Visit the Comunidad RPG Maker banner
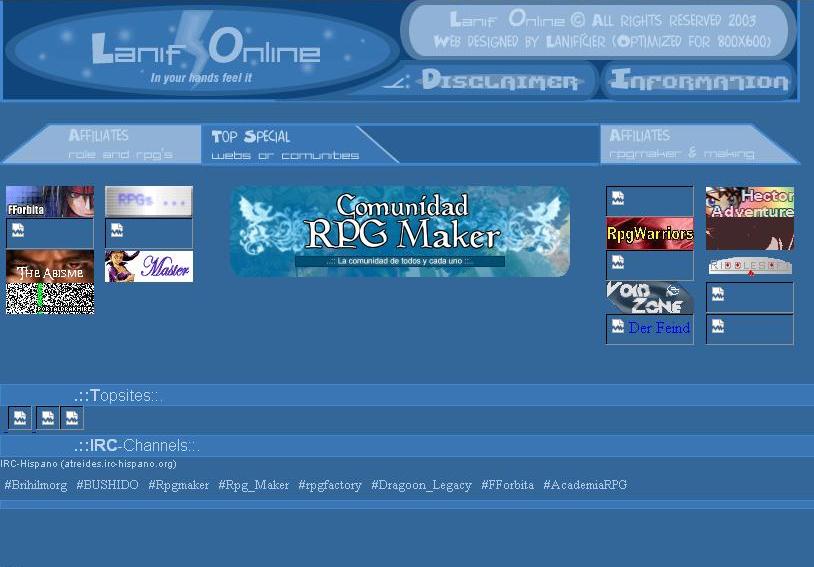The height and width of the screenshot is (567, 814). [400, 231]
